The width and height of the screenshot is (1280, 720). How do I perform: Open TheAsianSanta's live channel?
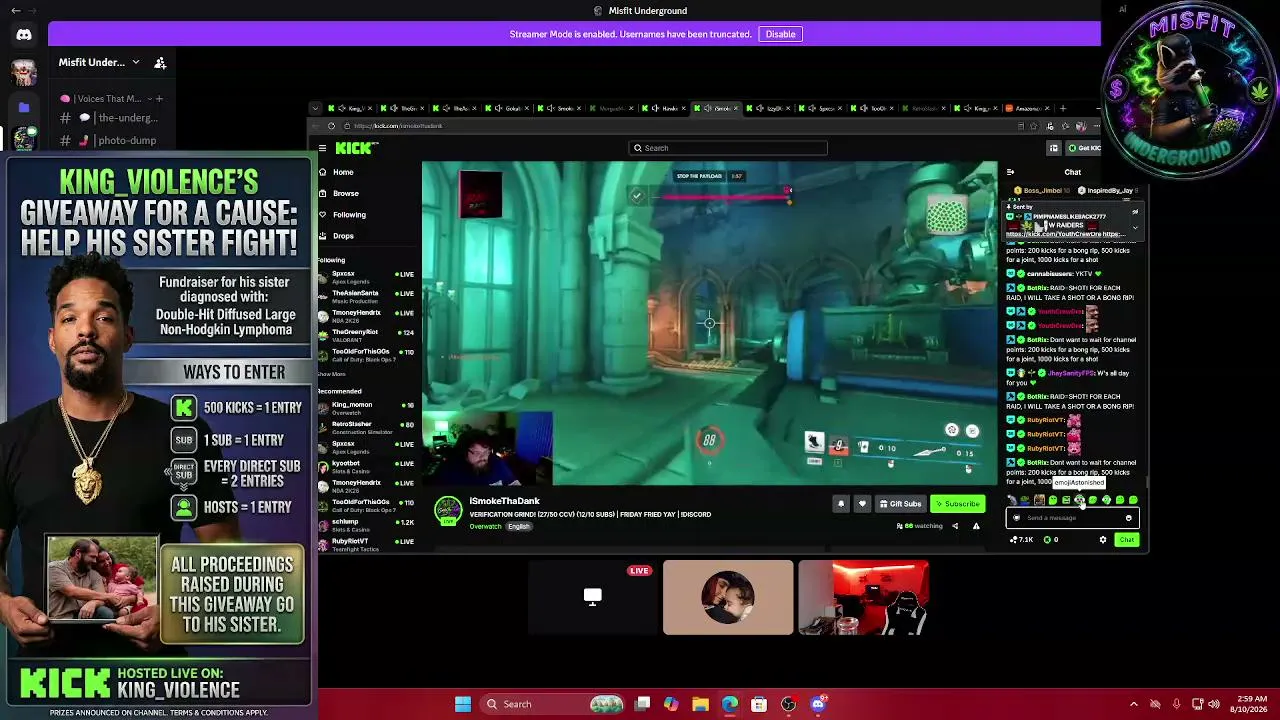[x=366, y=296]
